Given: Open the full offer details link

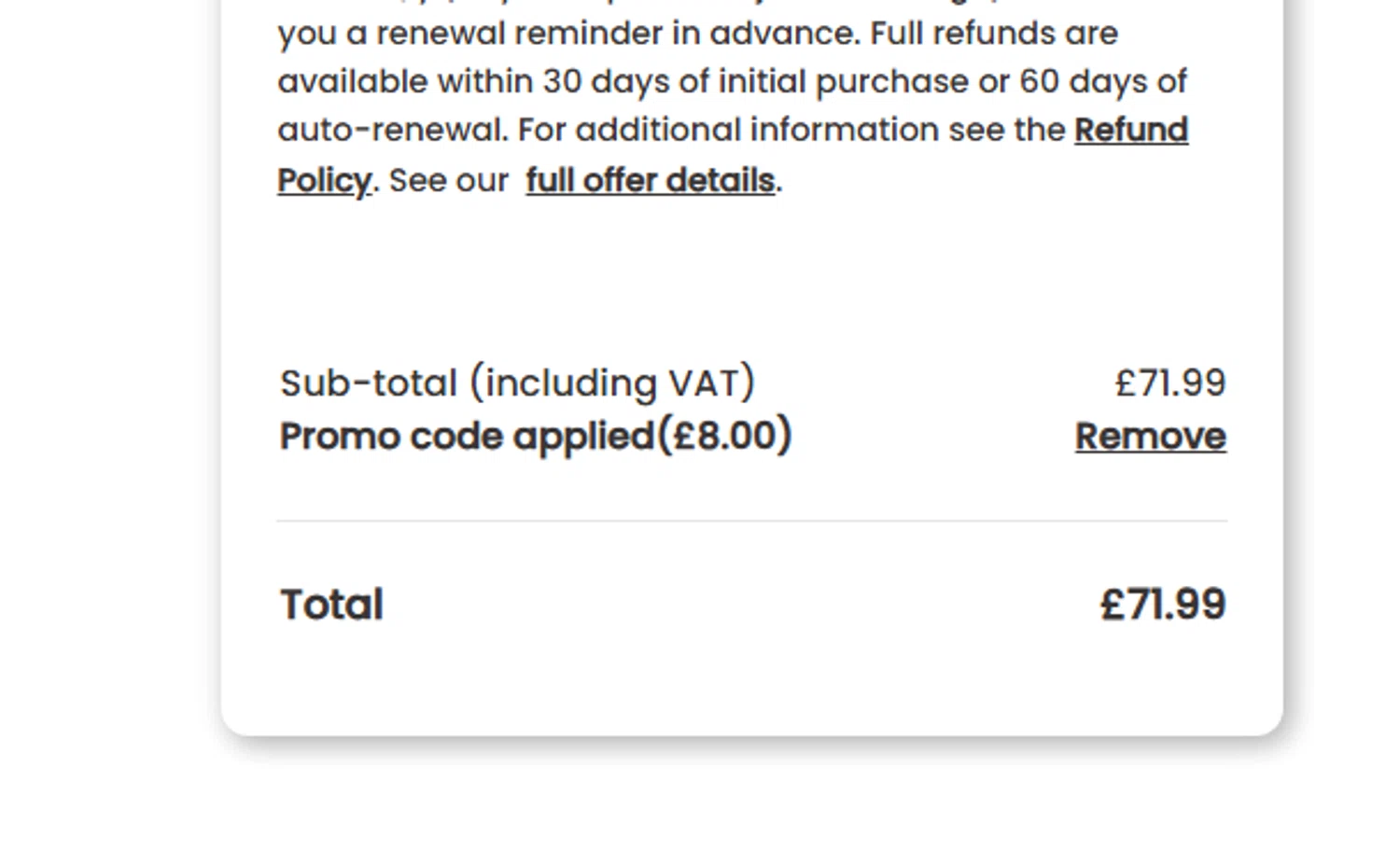Looking at the screenshot, I should [651, 181].
